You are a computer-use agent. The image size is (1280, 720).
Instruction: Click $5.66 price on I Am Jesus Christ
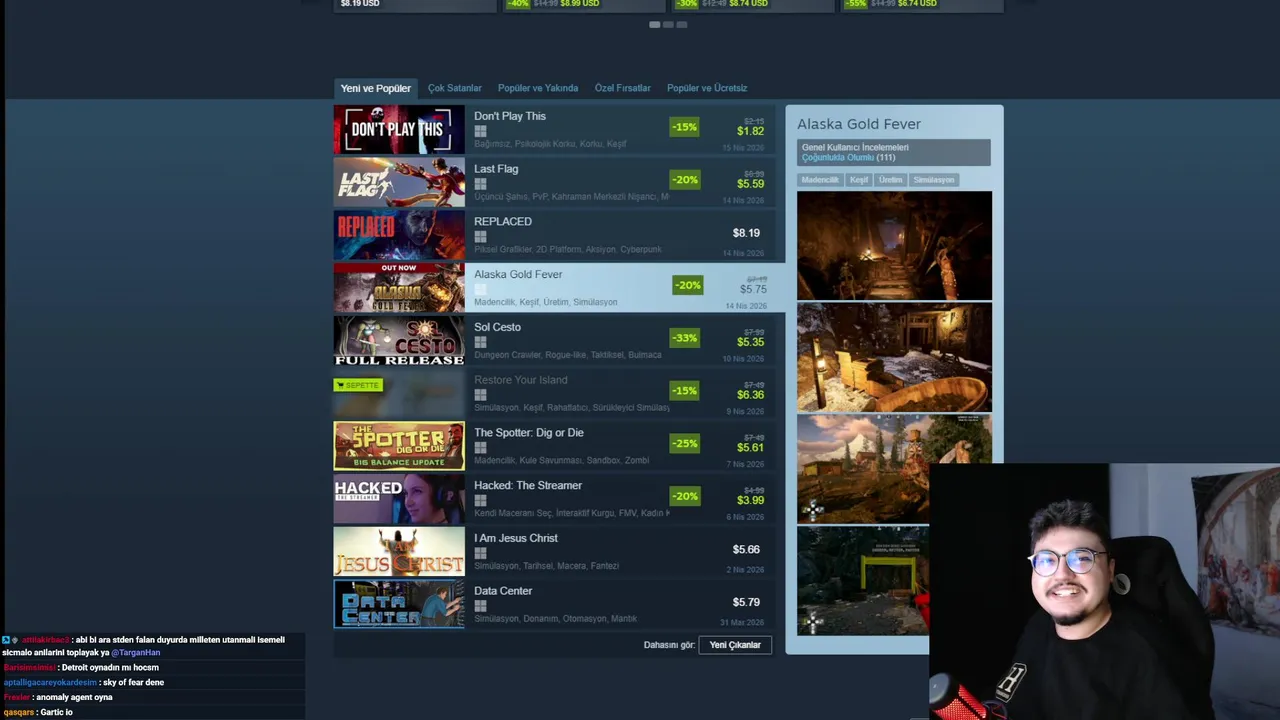[746, 549]
